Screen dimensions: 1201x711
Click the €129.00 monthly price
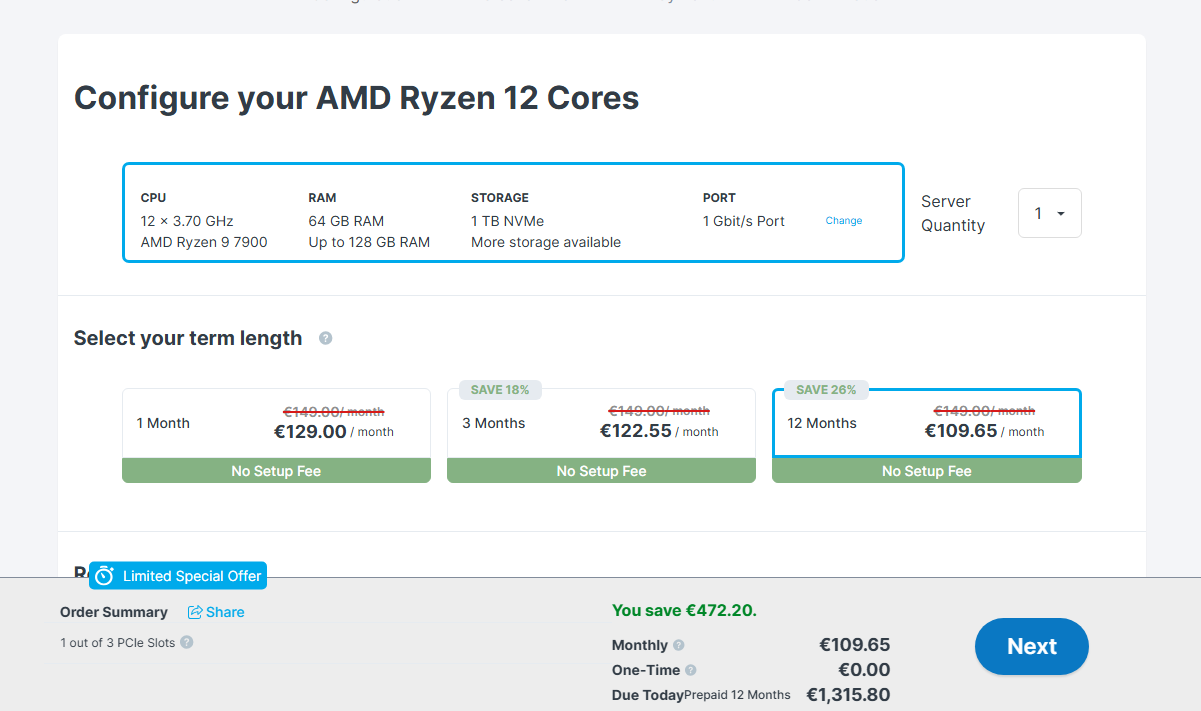310,432
